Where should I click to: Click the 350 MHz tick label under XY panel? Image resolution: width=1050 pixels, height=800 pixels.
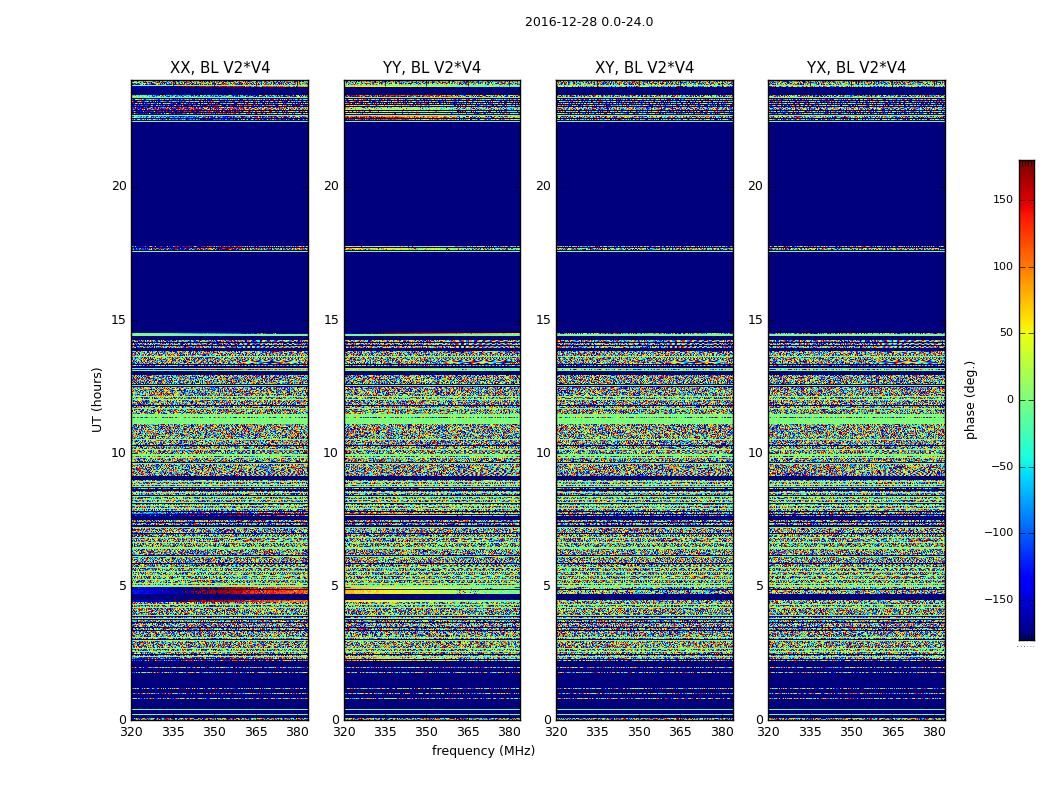click(639, 732)
